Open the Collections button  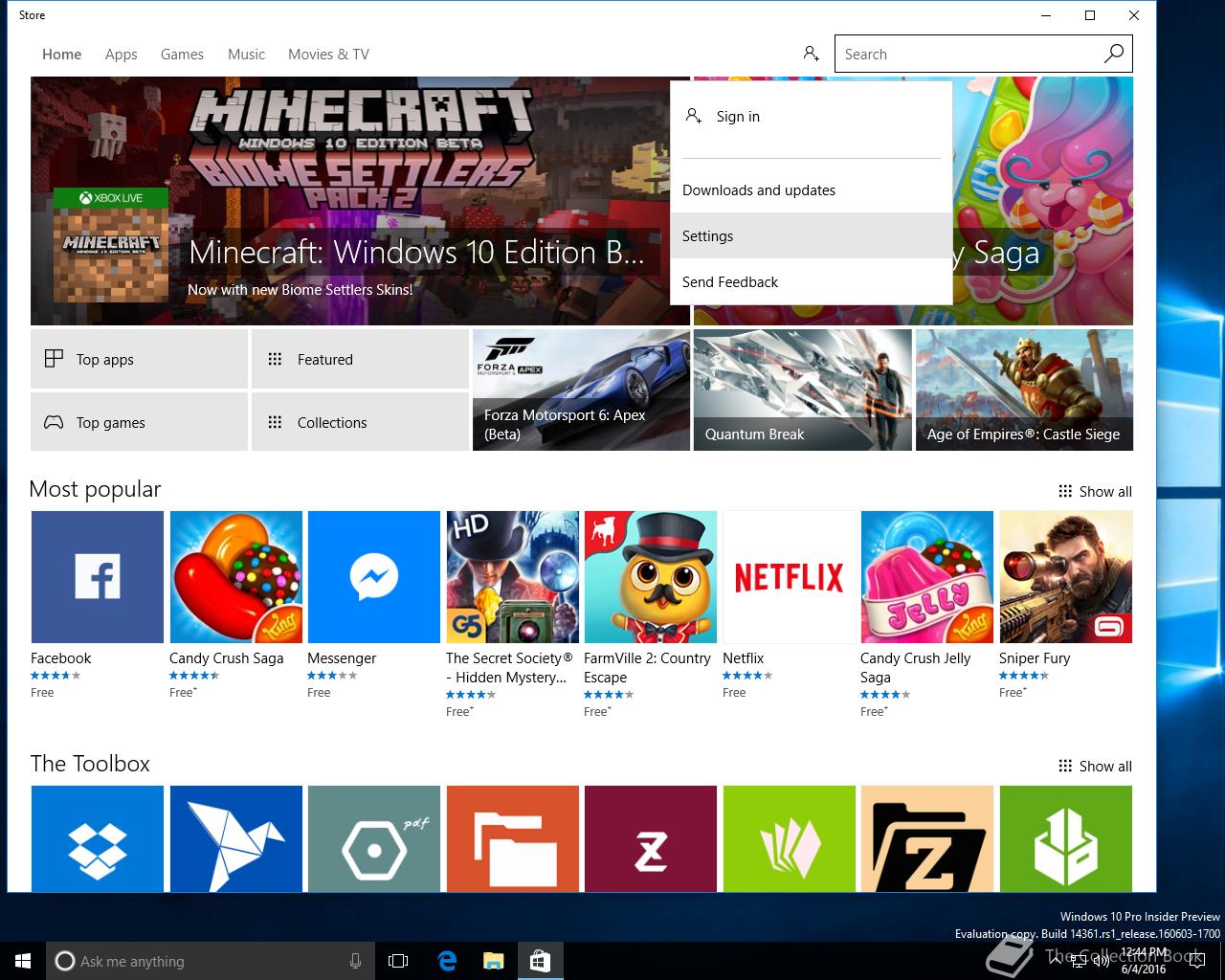(x=361, y=422)
